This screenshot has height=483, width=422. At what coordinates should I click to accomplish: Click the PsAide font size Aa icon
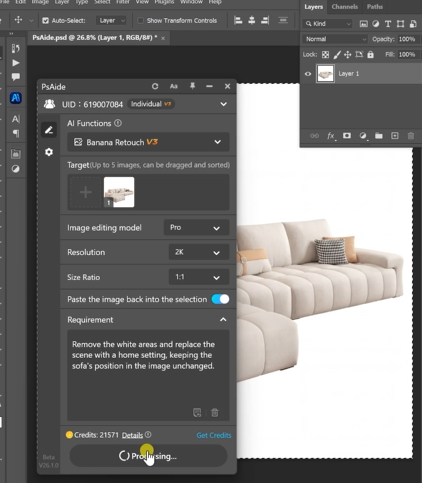[174, 86]
